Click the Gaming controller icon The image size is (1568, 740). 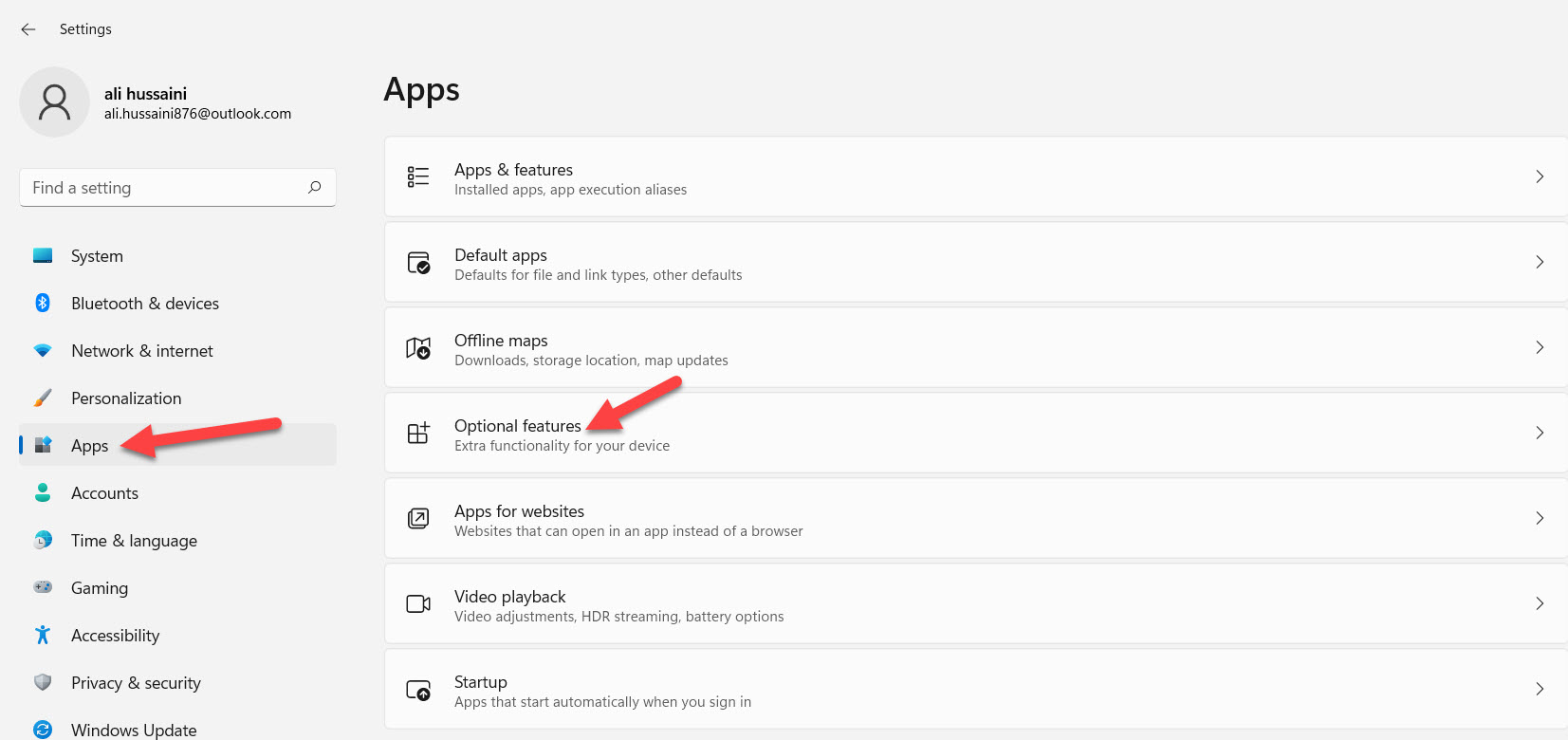43,587
